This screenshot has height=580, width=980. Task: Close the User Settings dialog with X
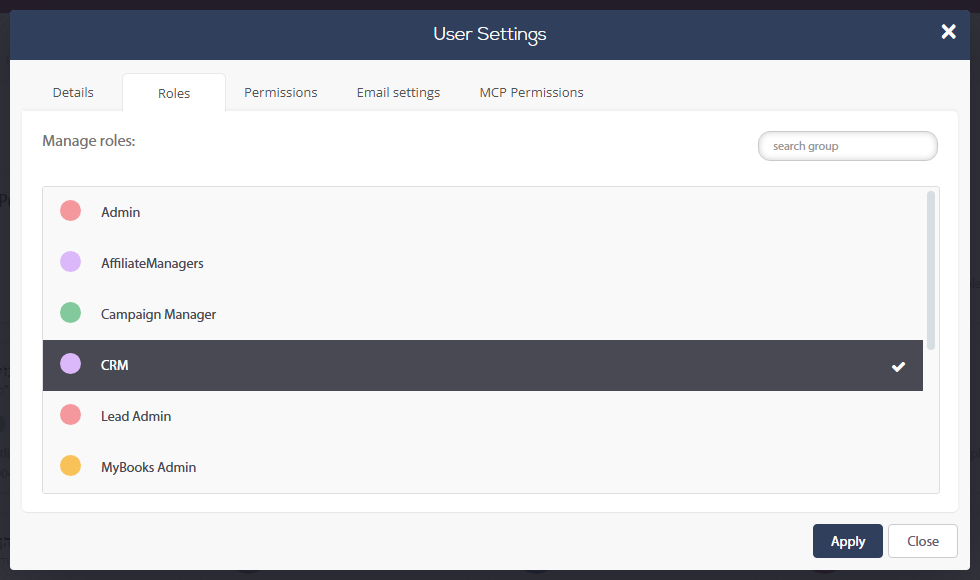coord(948,32)
